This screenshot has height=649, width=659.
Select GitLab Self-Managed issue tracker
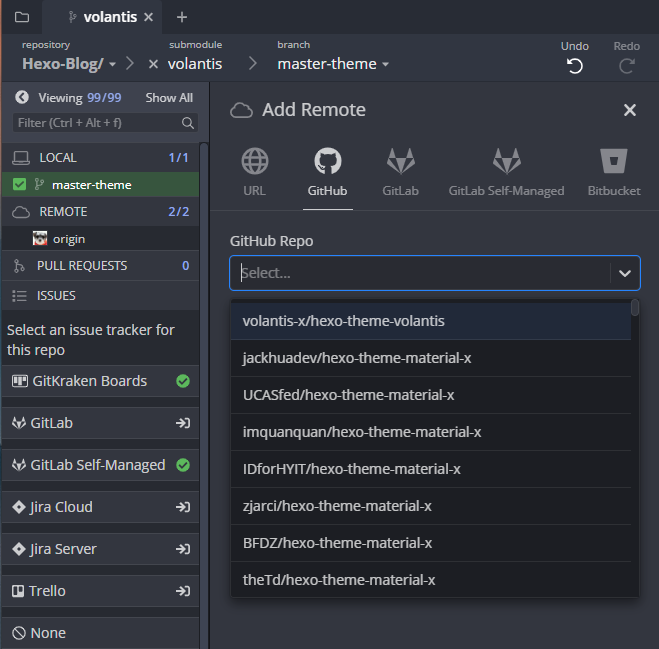pos(100,465)
